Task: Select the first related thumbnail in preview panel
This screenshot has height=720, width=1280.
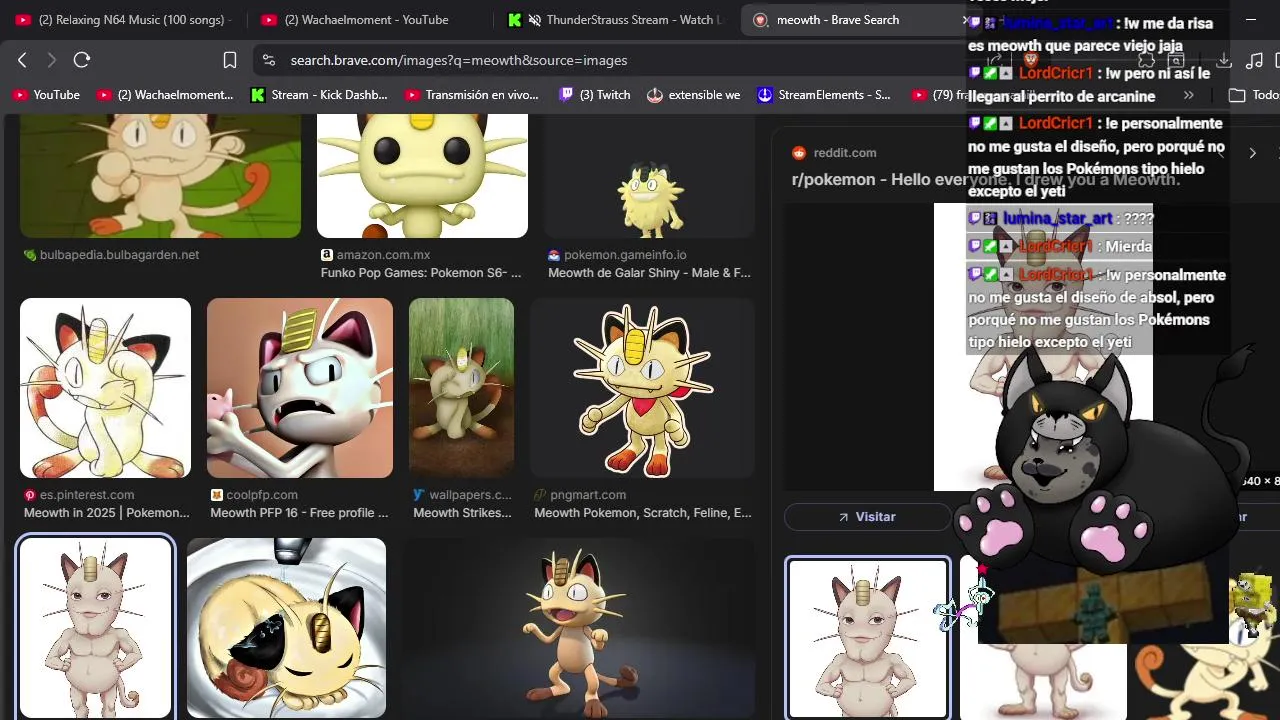Action: [x=867, y=638]
